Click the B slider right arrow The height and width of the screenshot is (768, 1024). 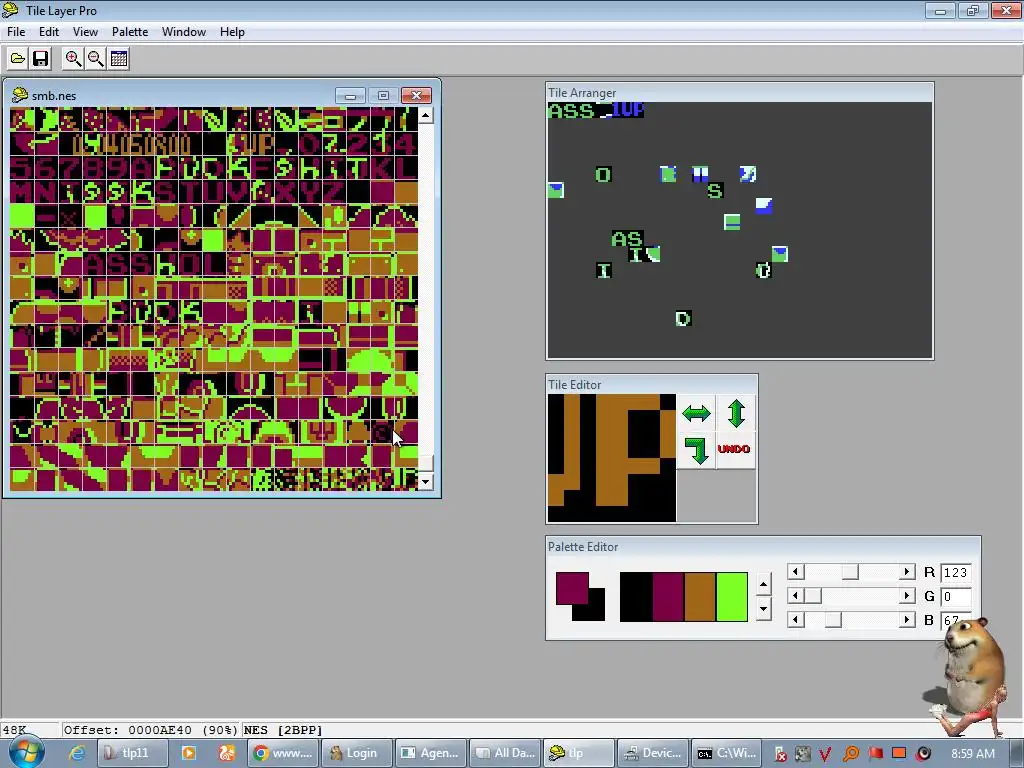click(x=906, y=619)
